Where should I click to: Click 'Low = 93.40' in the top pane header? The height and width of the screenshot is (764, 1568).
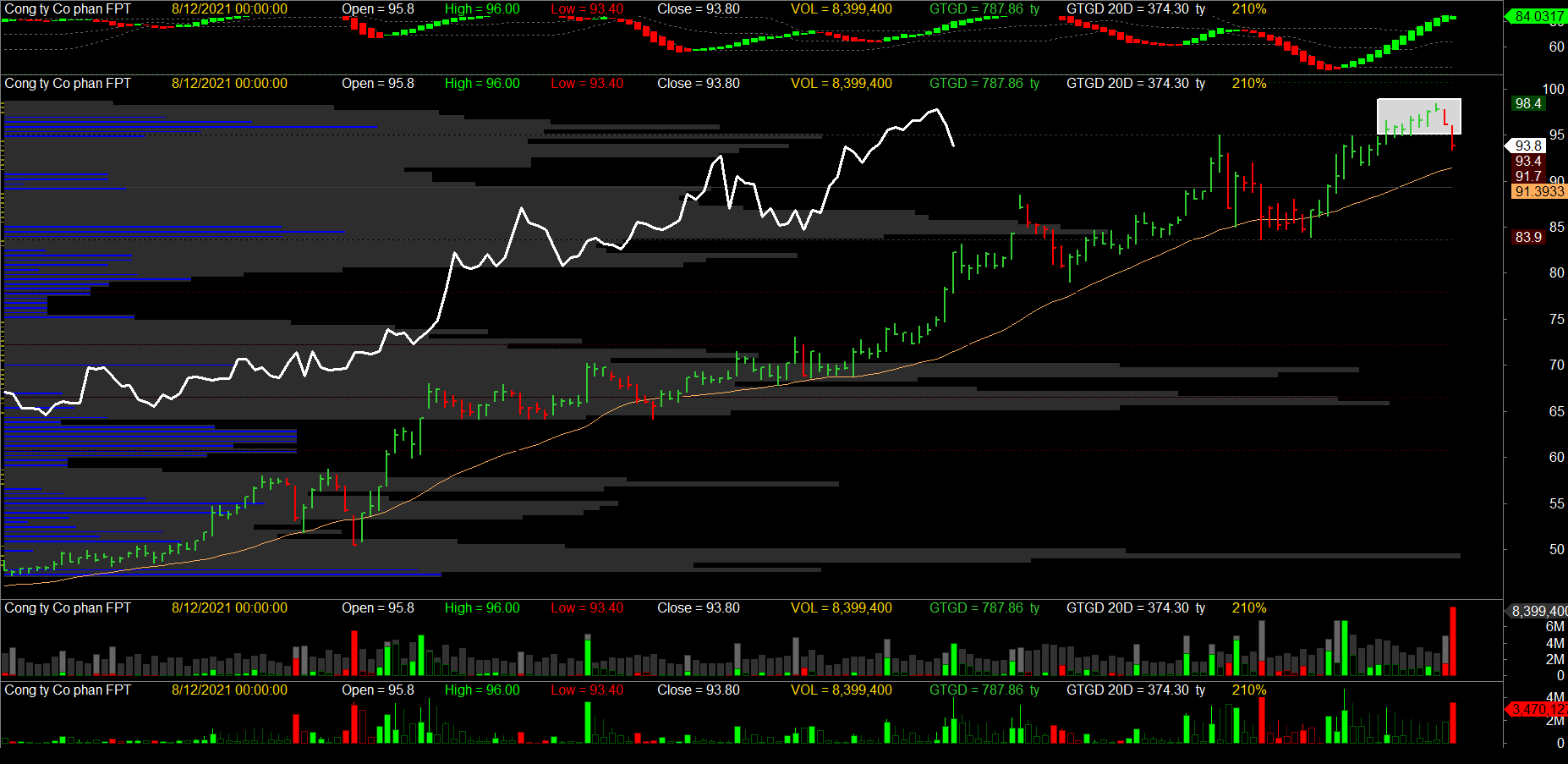click(586, 8)
